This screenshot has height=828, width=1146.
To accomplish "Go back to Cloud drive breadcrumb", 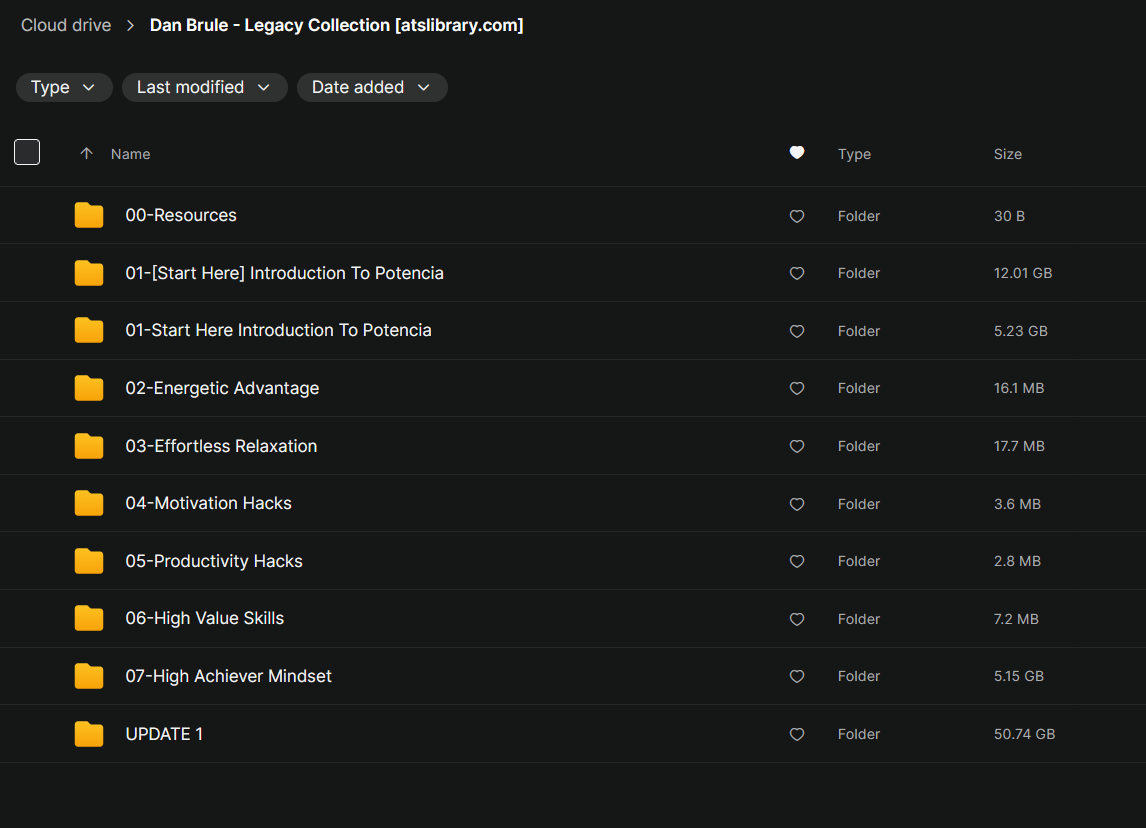I will coord(66,25).
